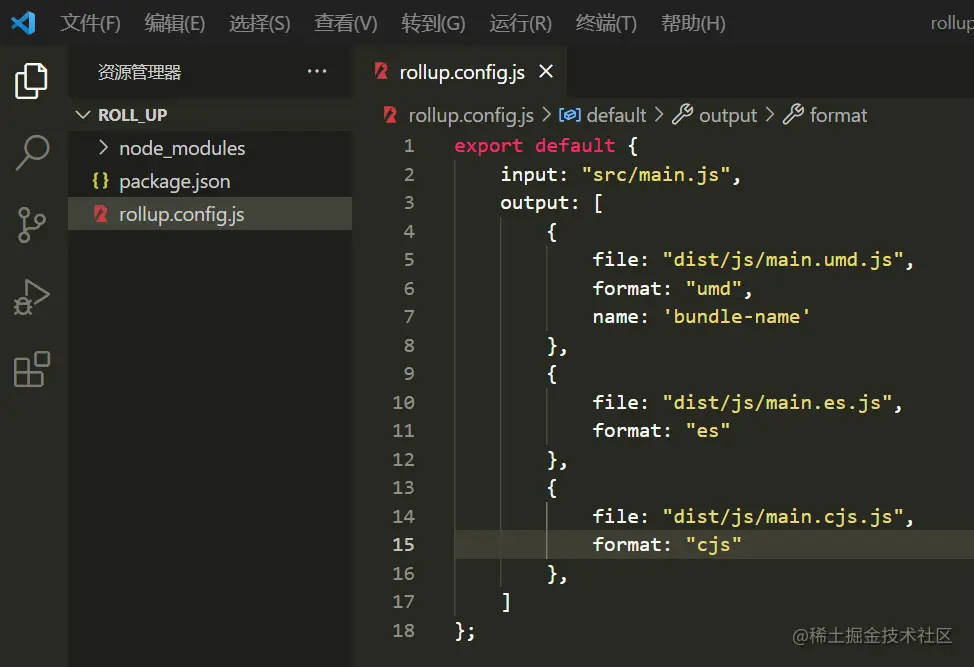Click the default symbol icon in breadcrumb
This screenshot has height=667, width=974.
pos(570,115)
